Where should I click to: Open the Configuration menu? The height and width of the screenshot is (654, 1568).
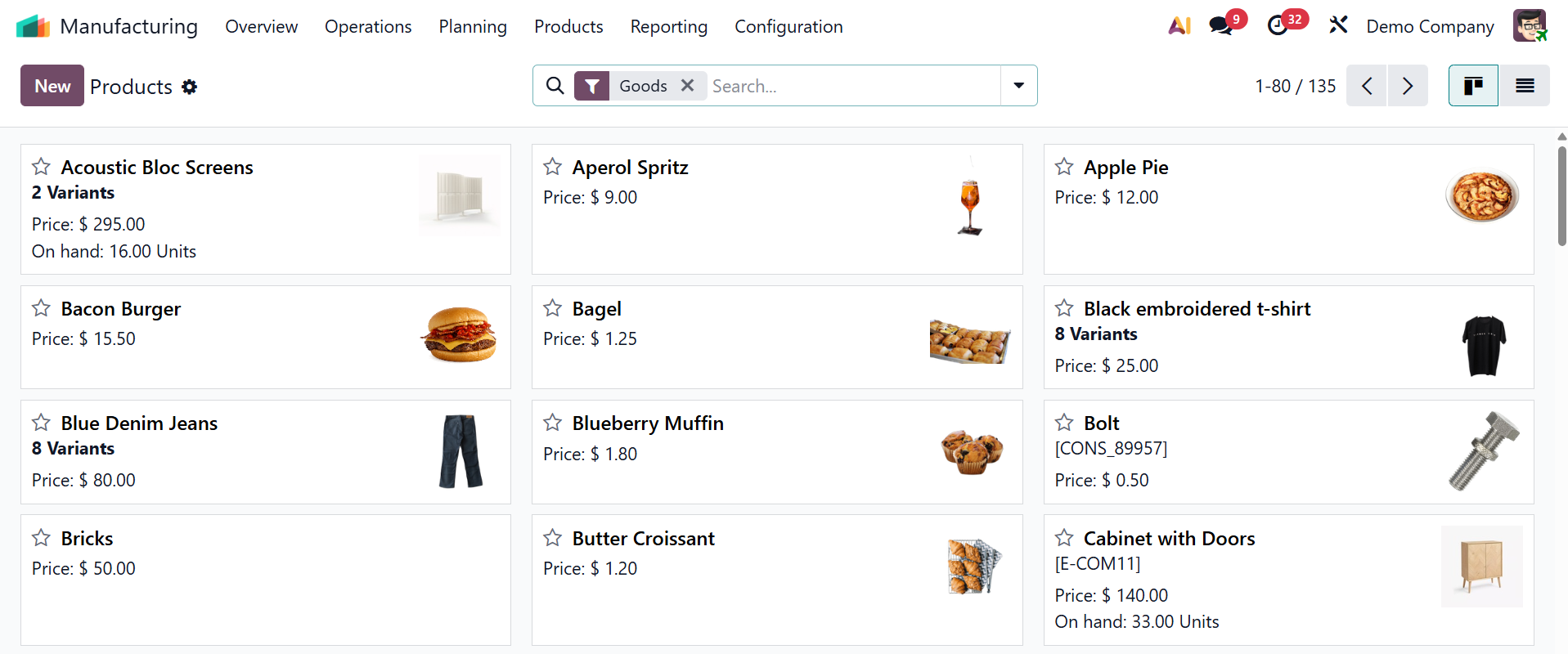pyautogui.click(x=788, y=26)
